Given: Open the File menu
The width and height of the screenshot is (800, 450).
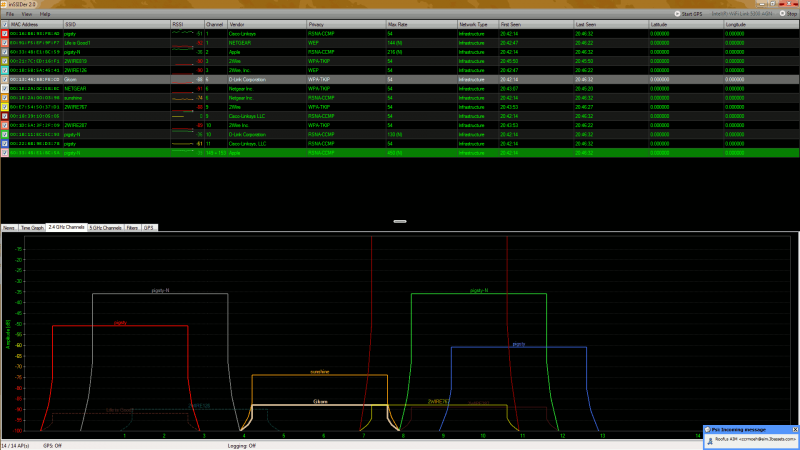Looking at the screenshot, I should coord(9,14).
